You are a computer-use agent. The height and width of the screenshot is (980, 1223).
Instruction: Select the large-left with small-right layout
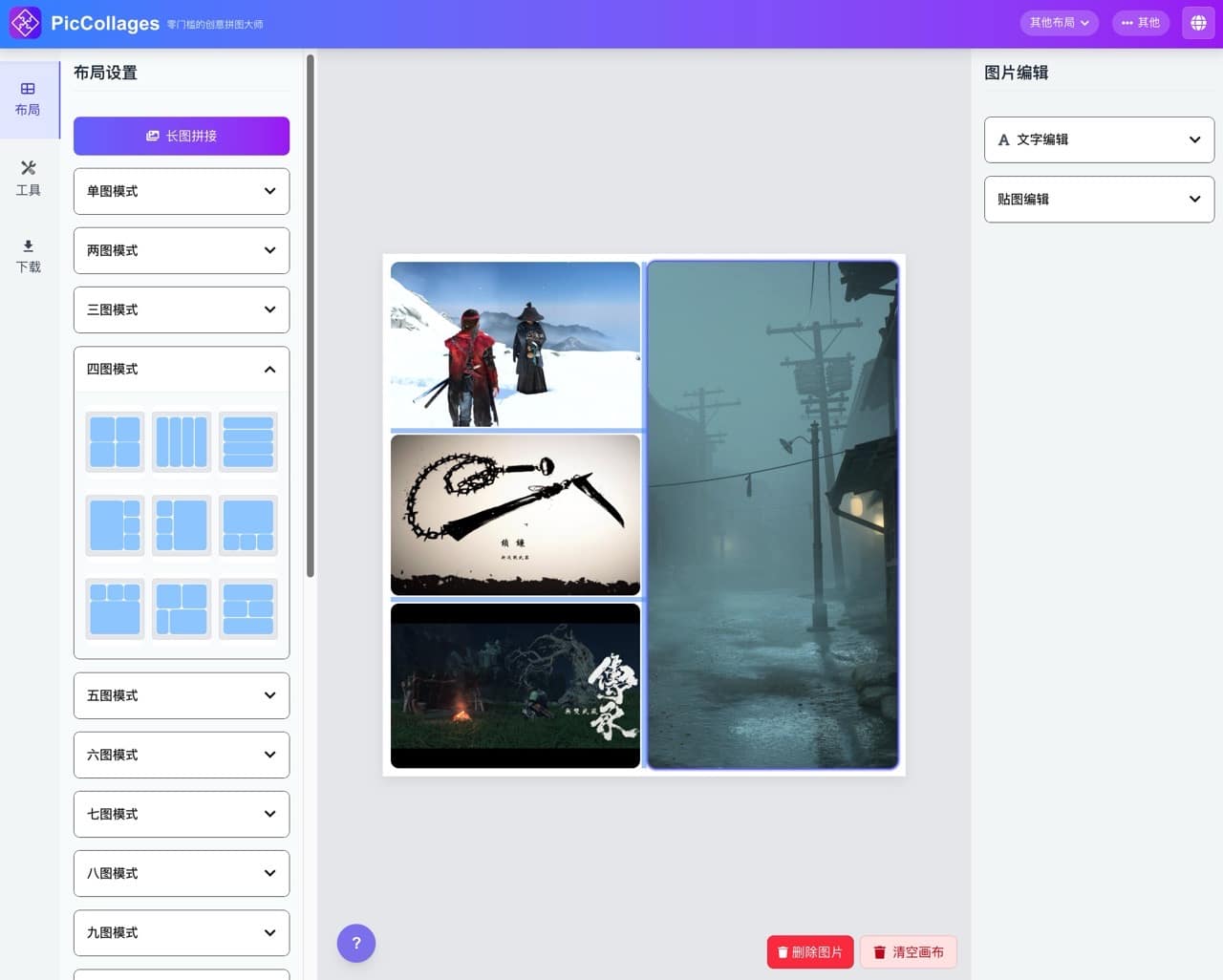(x=114, y=524)
